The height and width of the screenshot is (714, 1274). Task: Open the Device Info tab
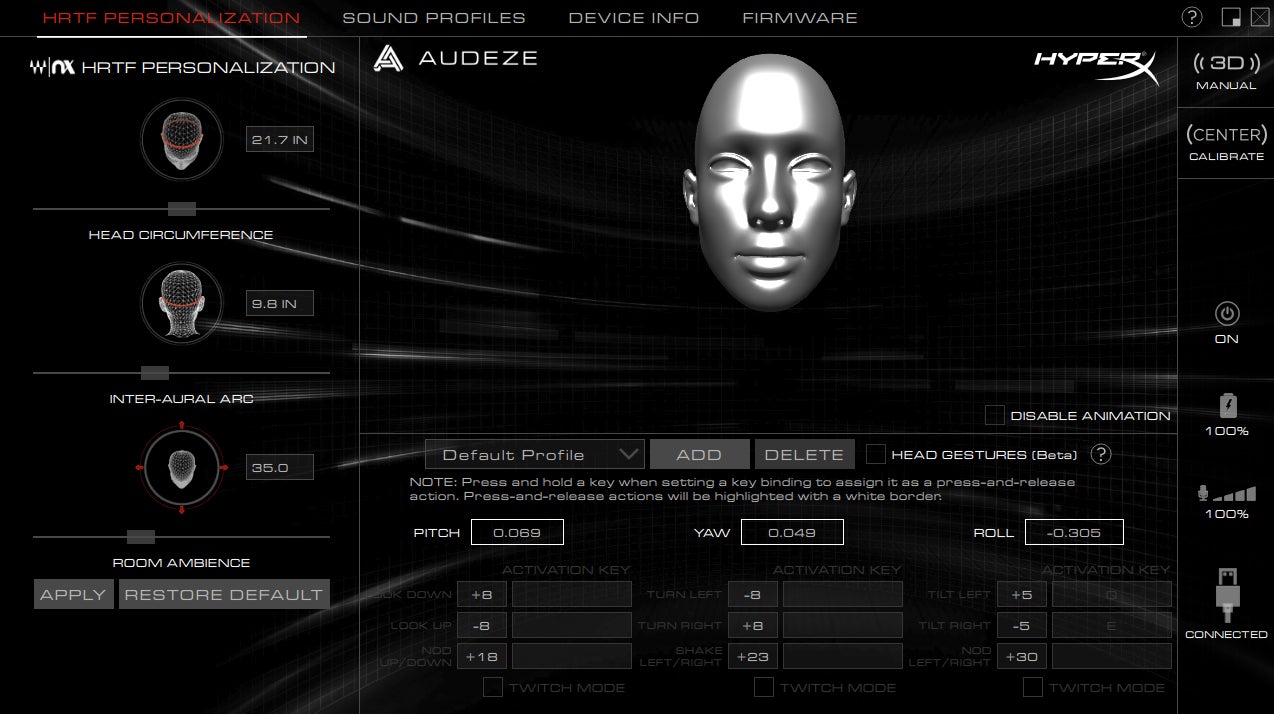[x=634, y=18]
